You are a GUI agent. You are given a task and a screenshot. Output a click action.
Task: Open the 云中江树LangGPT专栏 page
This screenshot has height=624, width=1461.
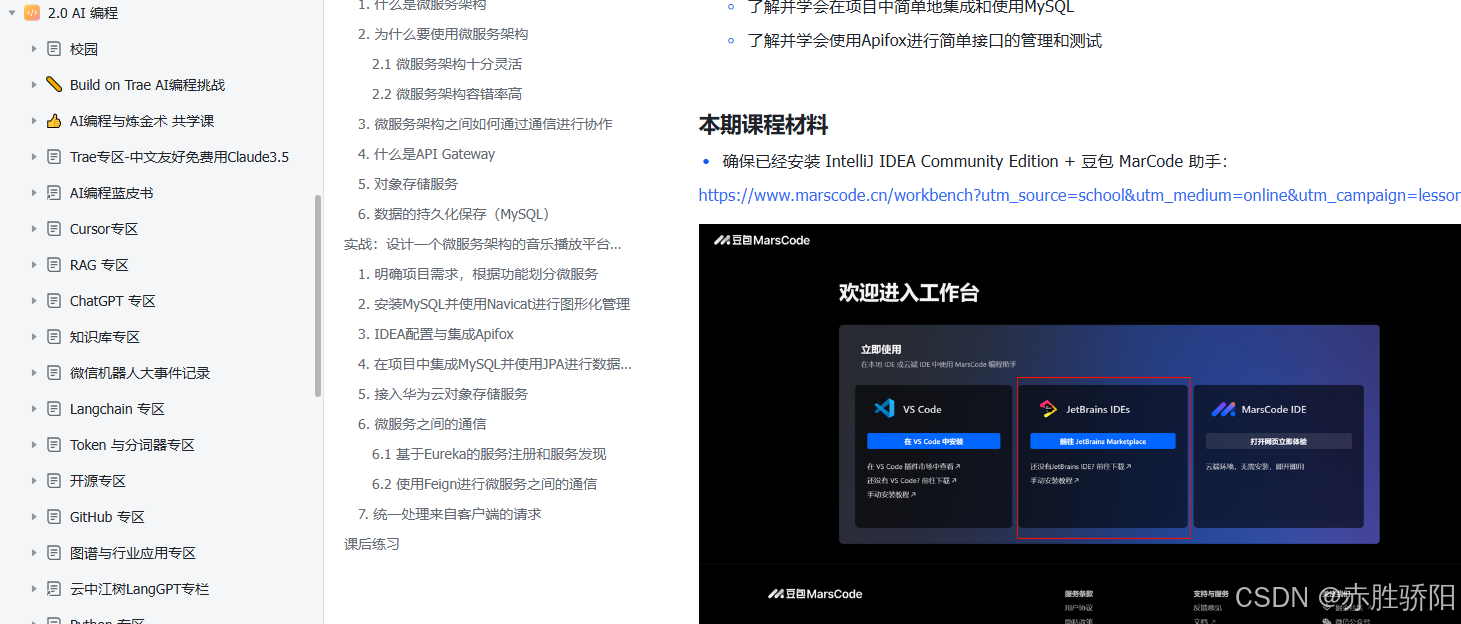pos(140,589)
